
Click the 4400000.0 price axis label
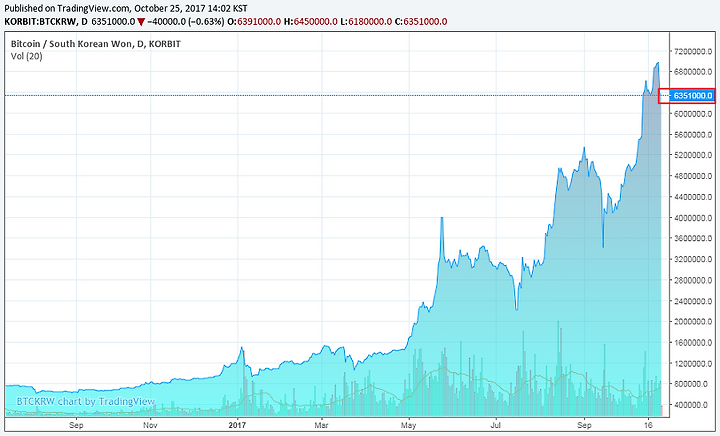(x=693, y=197)
